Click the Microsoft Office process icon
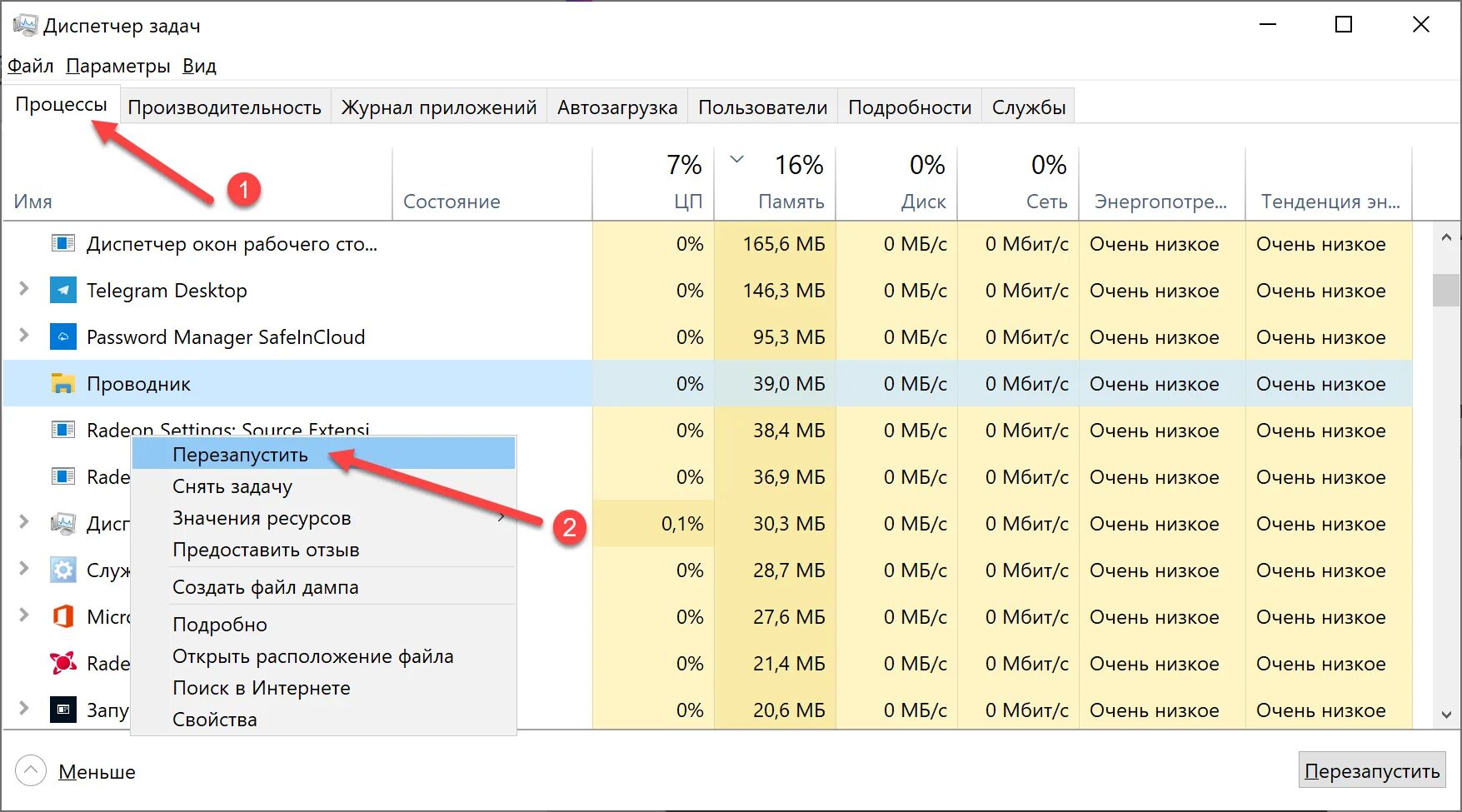This screenshot has width=1462, height=812. pos(63,617)
